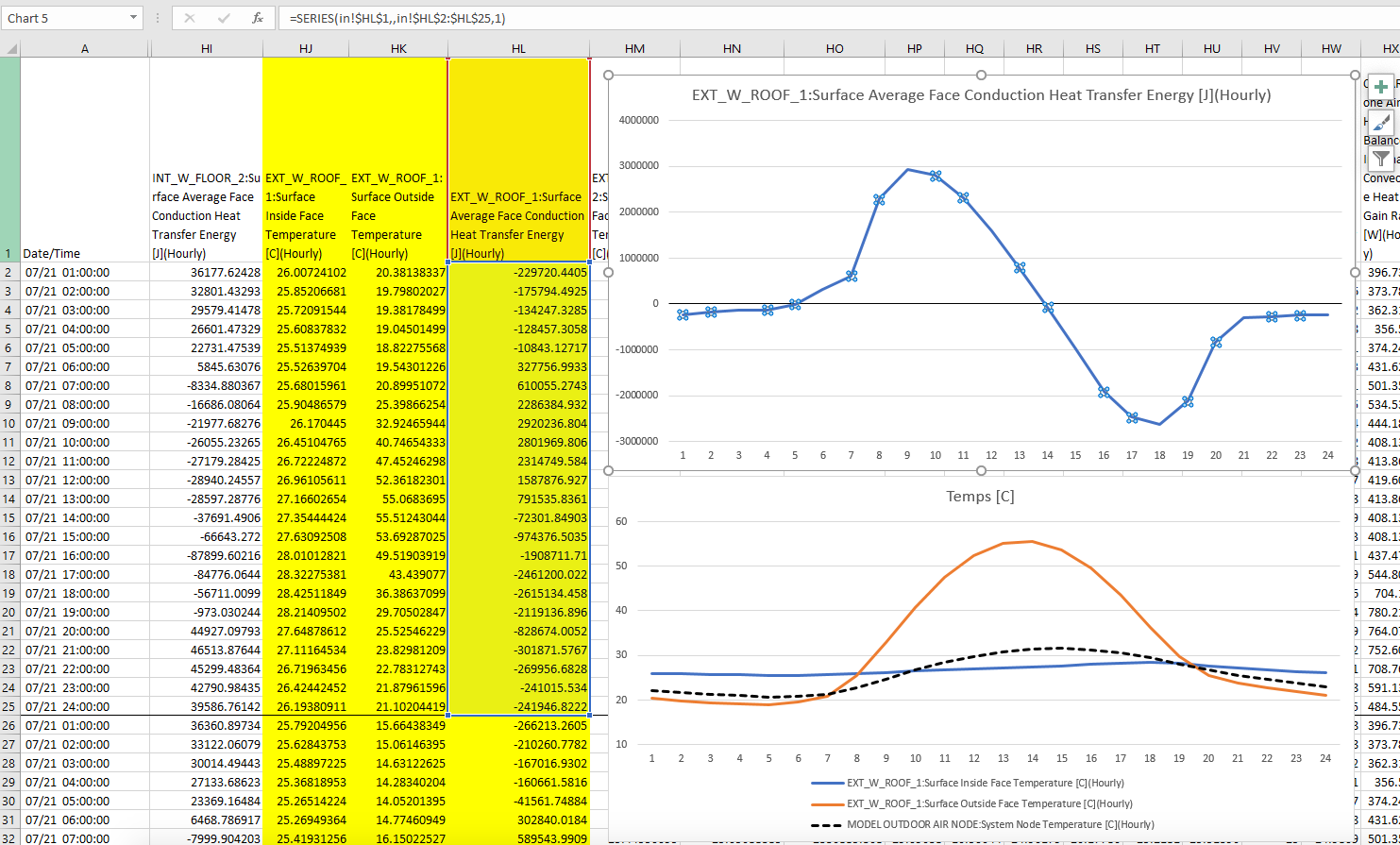This screenshot has width=1400, height=845.
Task: Select cell with value -229720.4405
Action: pos(518,272)
